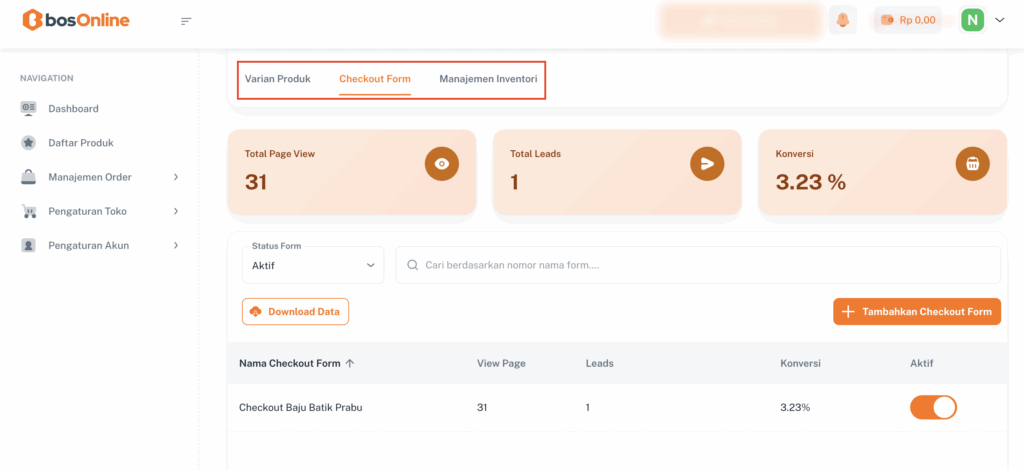The height and width of the screenshot is (470, 1024).
Task: Click the send icon on Total Leads
Action: [707, 164]
